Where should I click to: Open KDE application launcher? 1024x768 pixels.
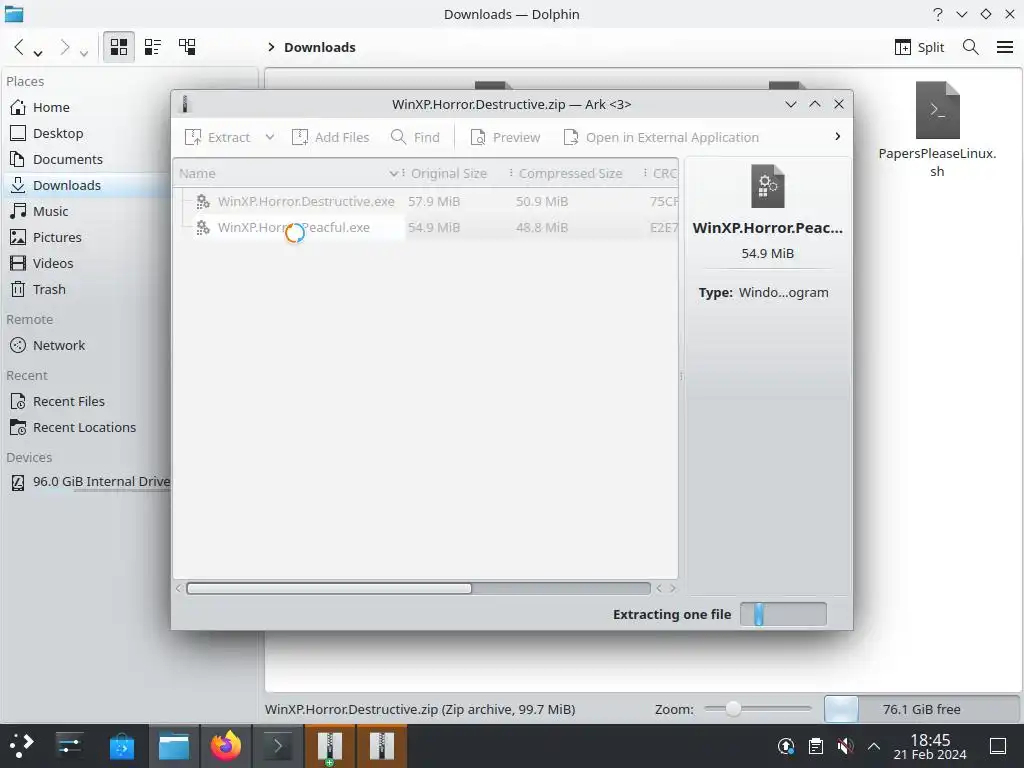(21, 746)
